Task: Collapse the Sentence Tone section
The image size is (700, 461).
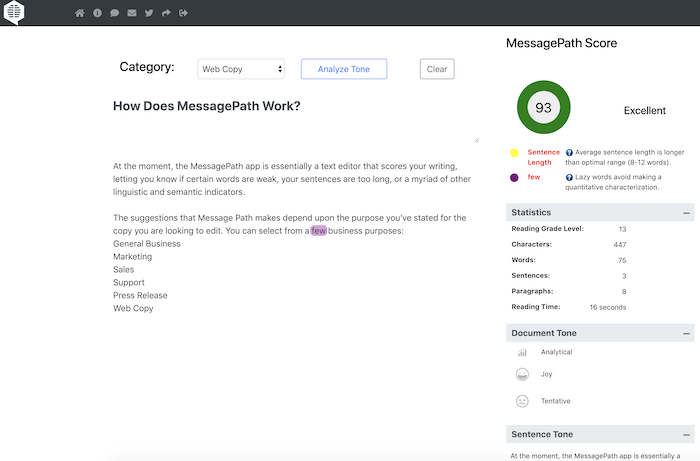Action: click(x=686, y=435)
